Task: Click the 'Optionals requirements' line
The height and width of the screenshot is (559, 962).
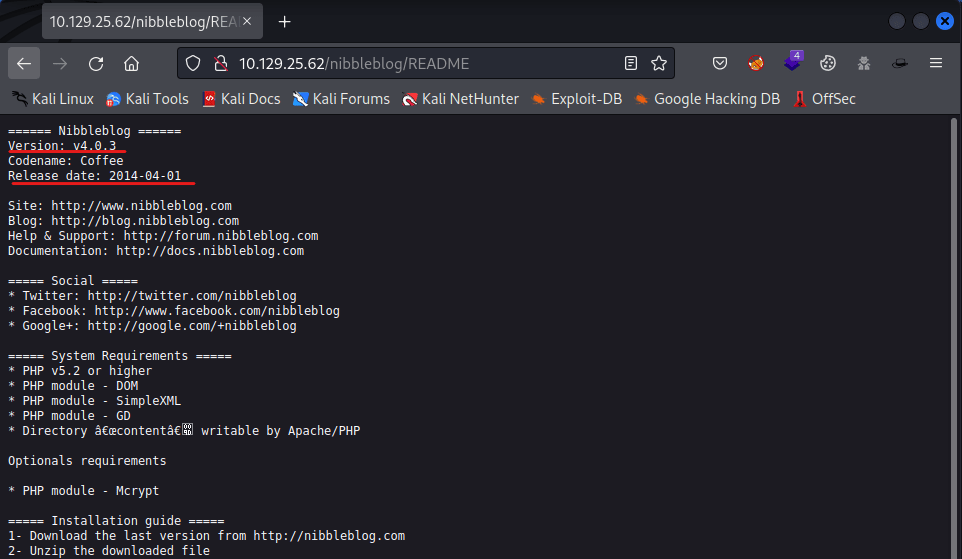Action: [x=87, y=461]
